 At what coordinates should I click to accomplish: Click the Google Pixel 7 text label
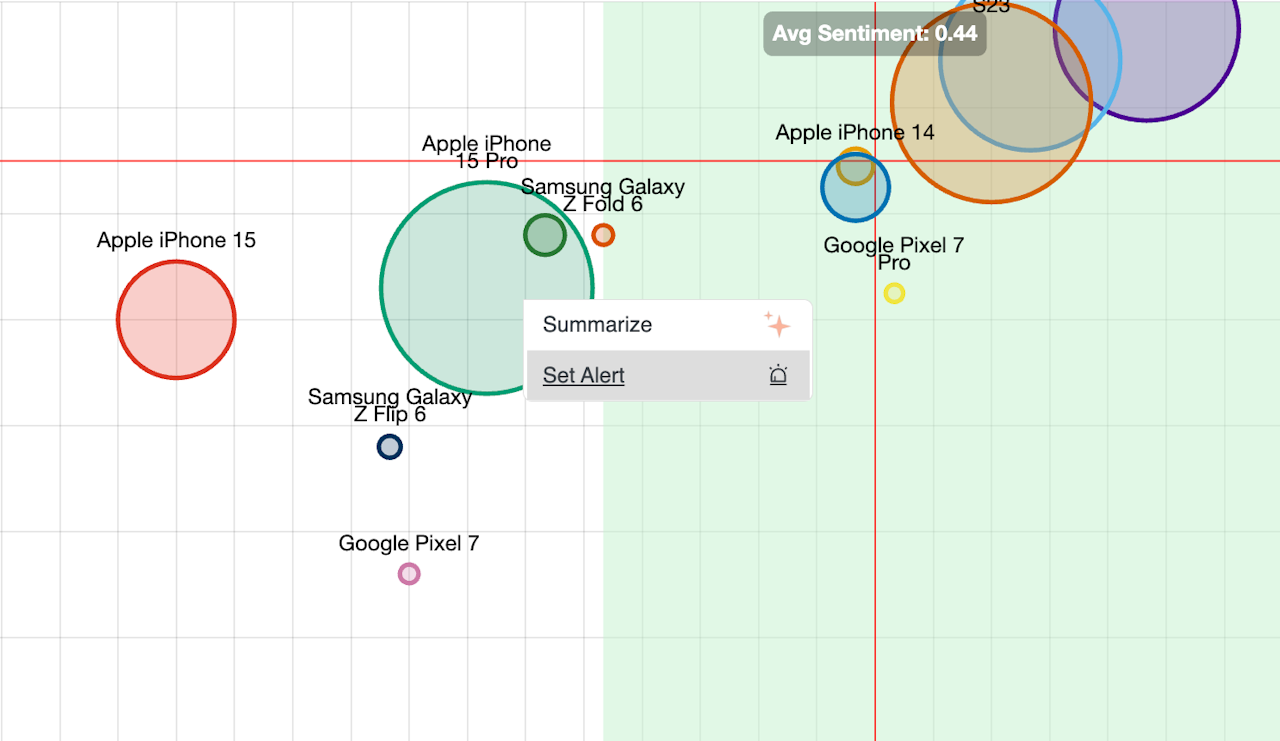[409, 544]
